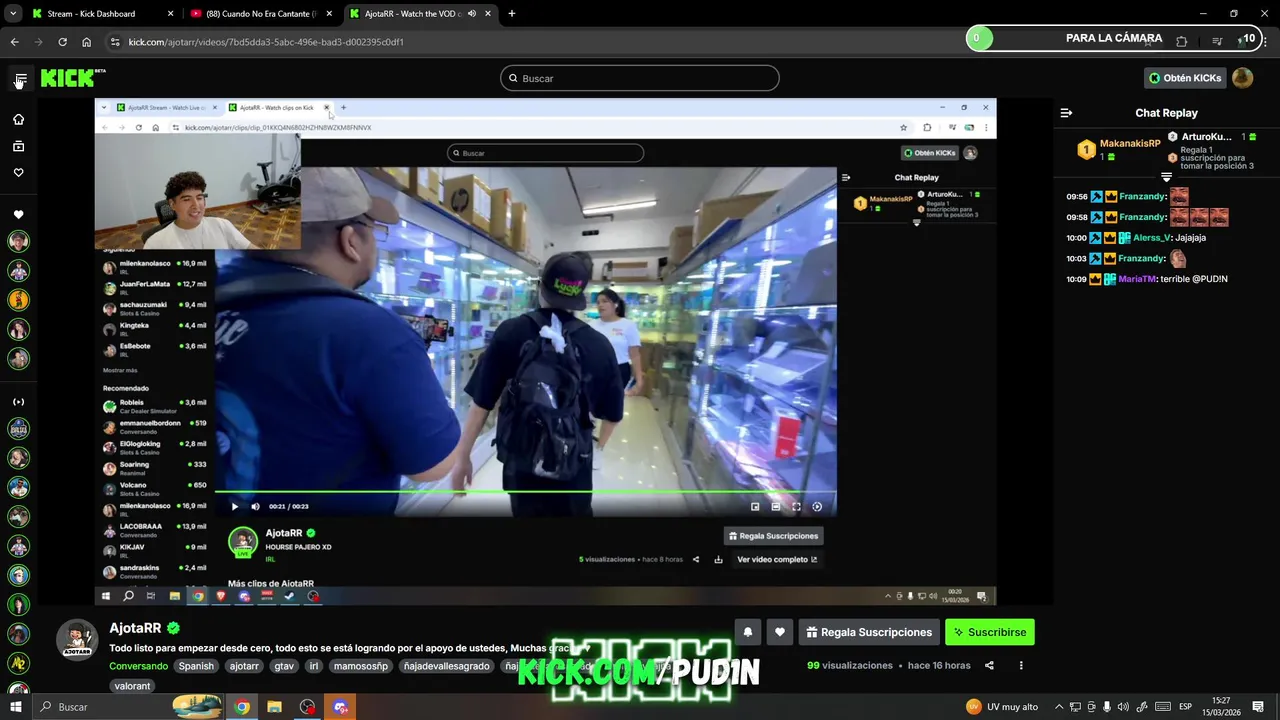Reload the page in browser toolbar

click(x=62, y=42)
